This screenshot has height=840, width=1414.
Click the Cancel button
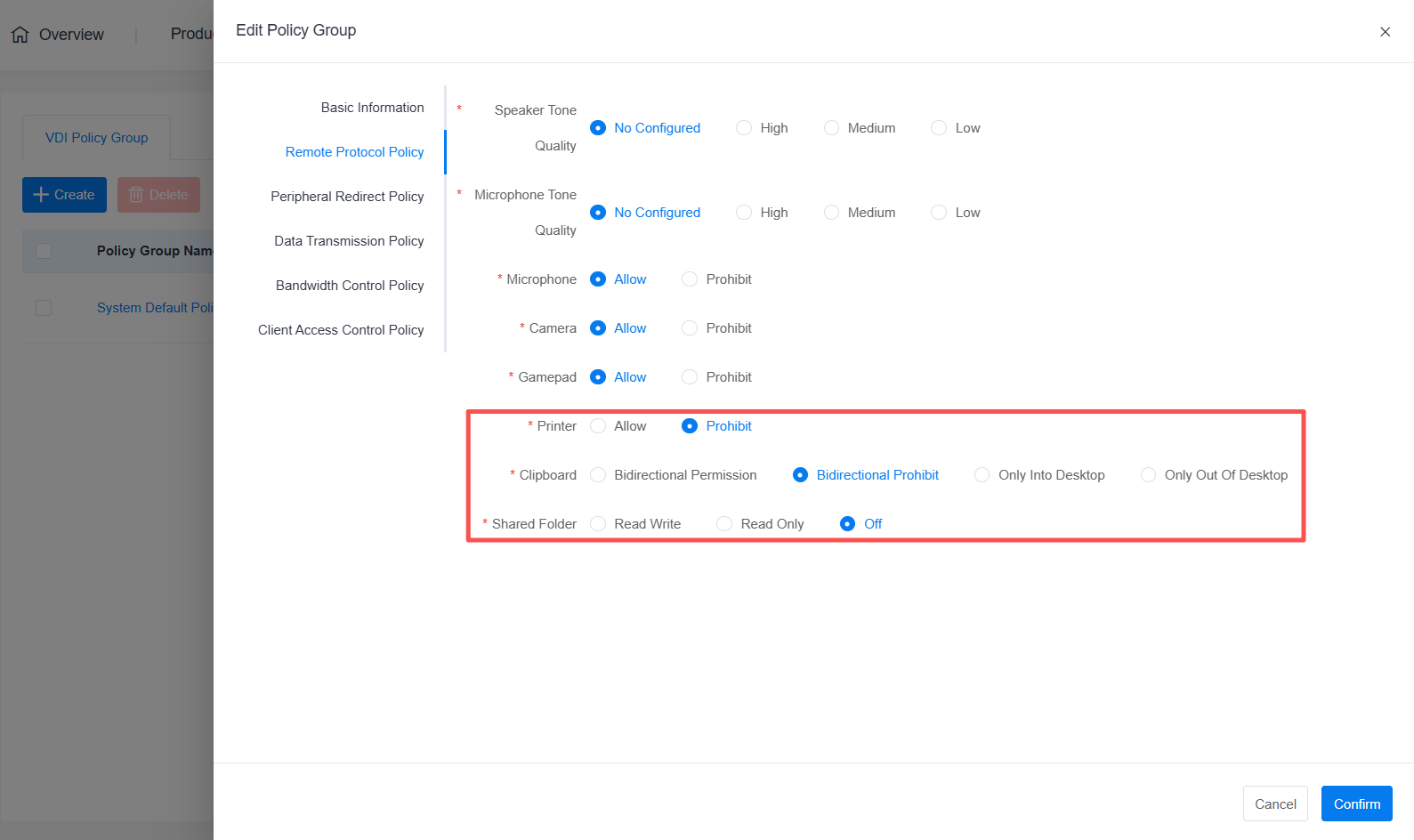(1275, 804)
